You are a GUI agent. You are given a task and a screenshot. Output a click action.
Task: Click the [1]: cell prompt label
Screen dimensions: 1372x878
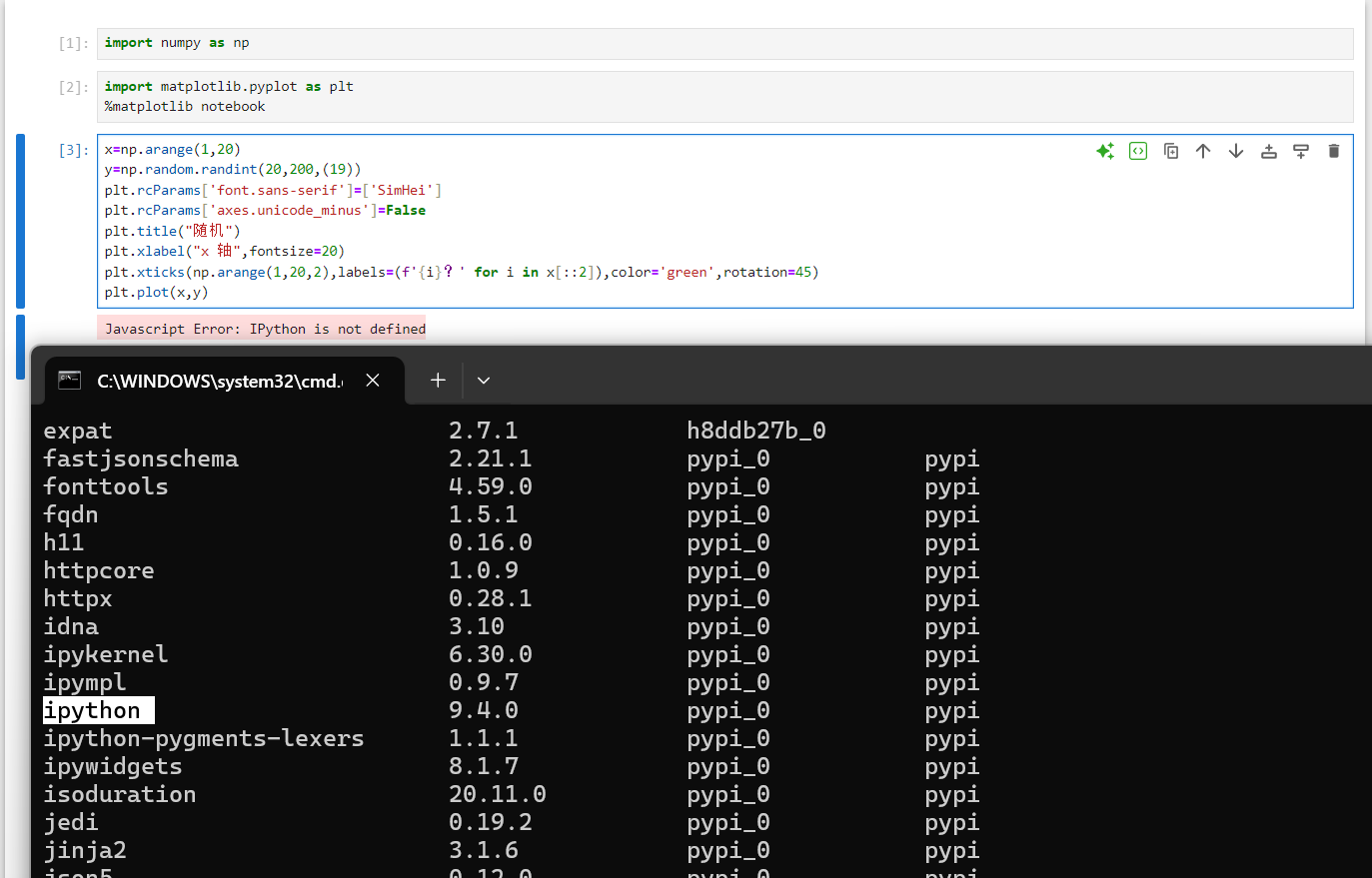pos(73,43)
